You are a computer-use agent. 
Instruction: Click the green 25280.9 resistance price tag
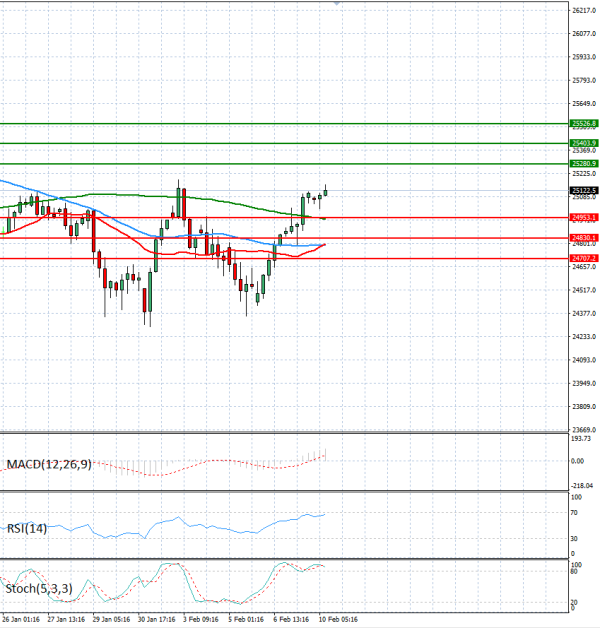click(584, 163)
